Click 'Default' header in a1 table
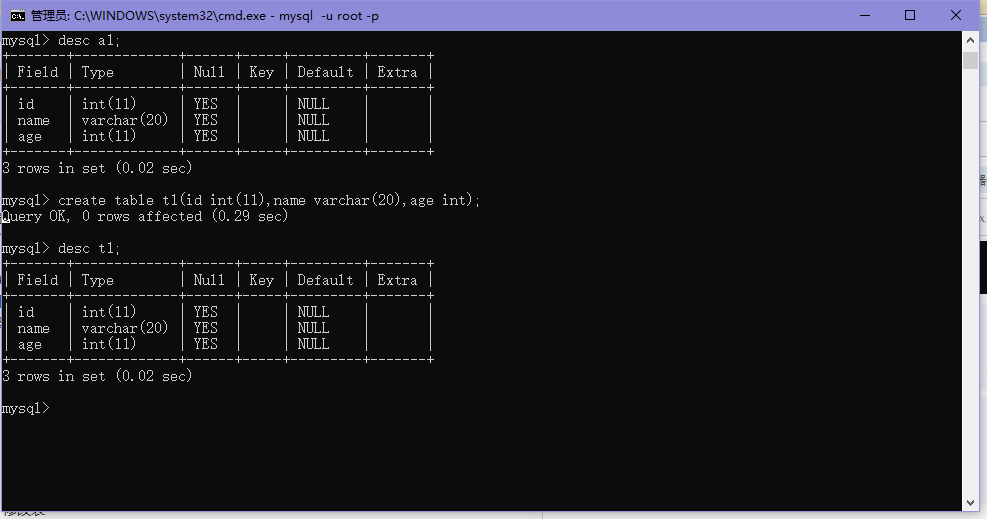The image size is (987, 519). pyautogui.click(x=325, y=72)
